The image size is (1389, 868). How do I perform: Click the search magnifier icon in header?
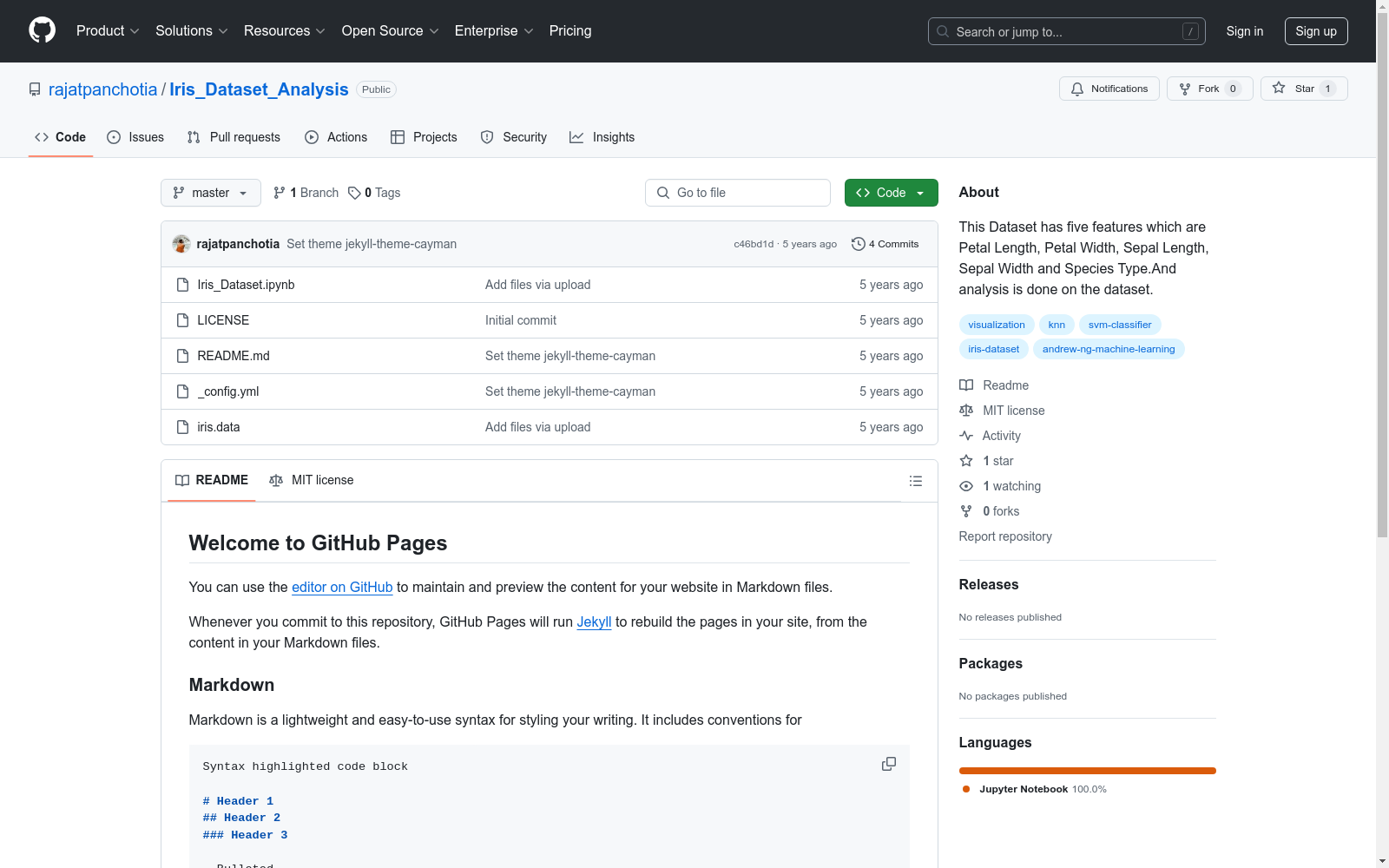(x=943, y=31)
